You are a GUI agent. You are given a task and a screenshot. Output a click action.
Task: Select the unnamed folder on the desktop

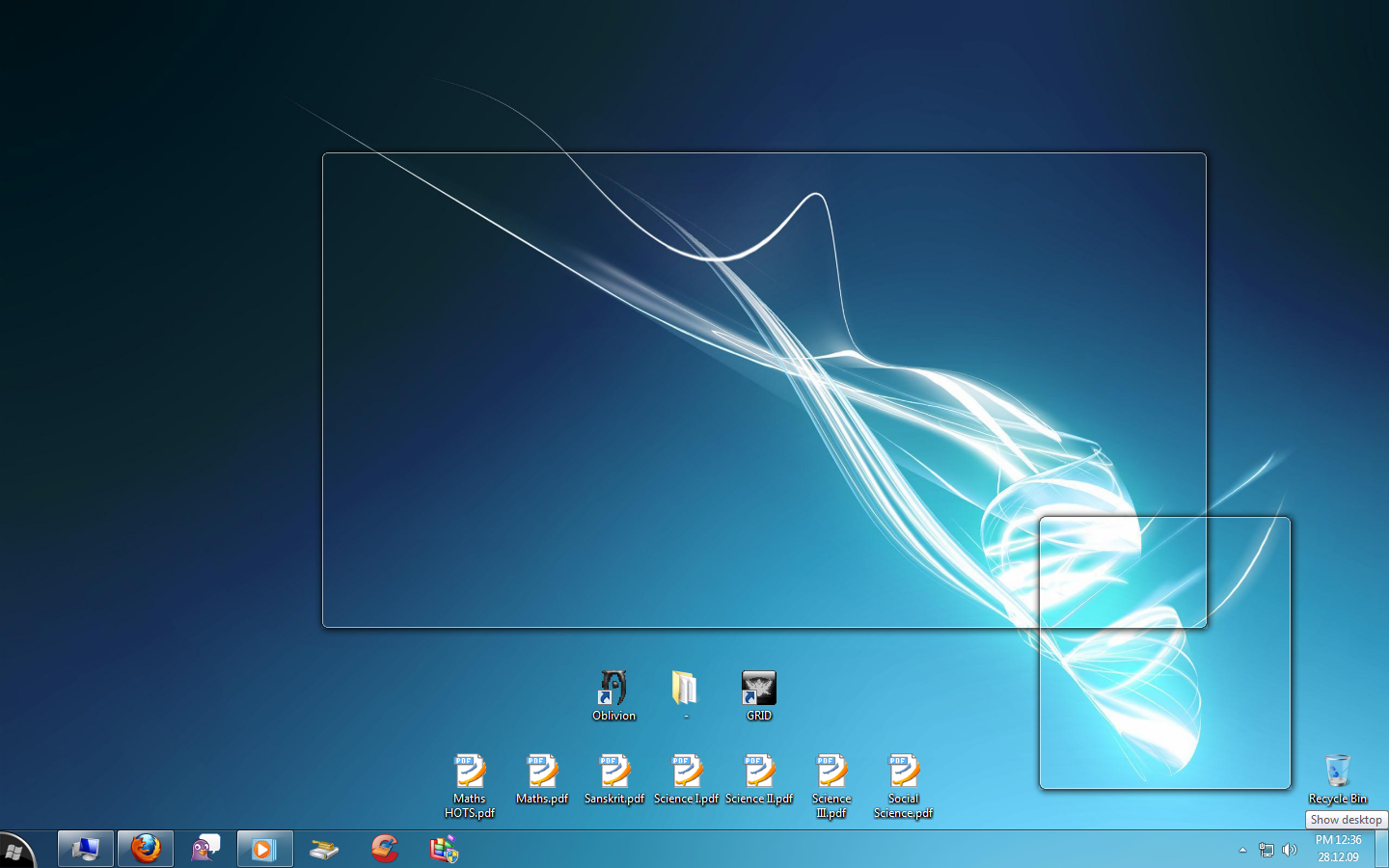point(686,695)
